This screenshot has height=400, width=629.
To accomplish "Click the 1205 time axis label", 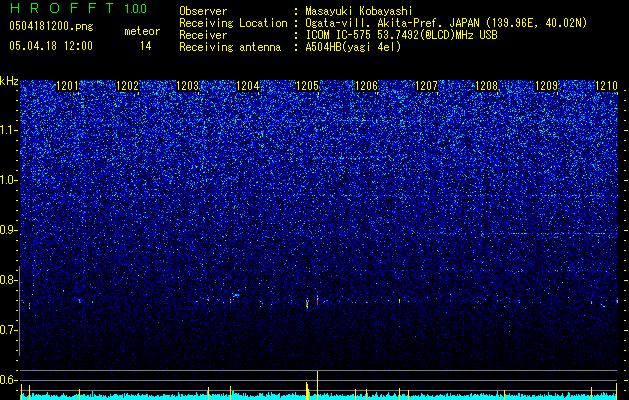I will click(307, 86).
